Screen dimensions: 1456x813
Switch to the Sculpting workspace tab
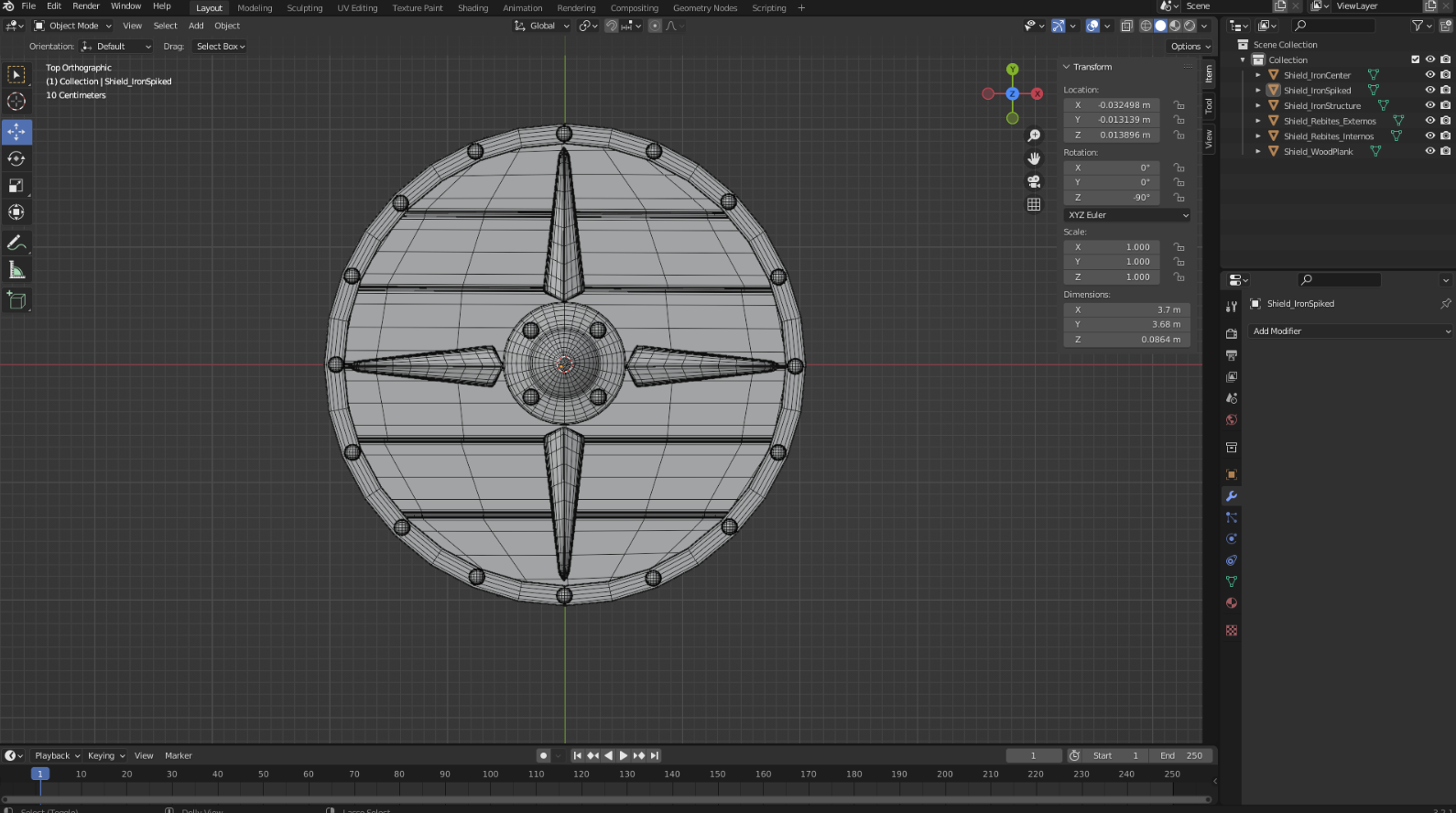click(x=305, y=7)
